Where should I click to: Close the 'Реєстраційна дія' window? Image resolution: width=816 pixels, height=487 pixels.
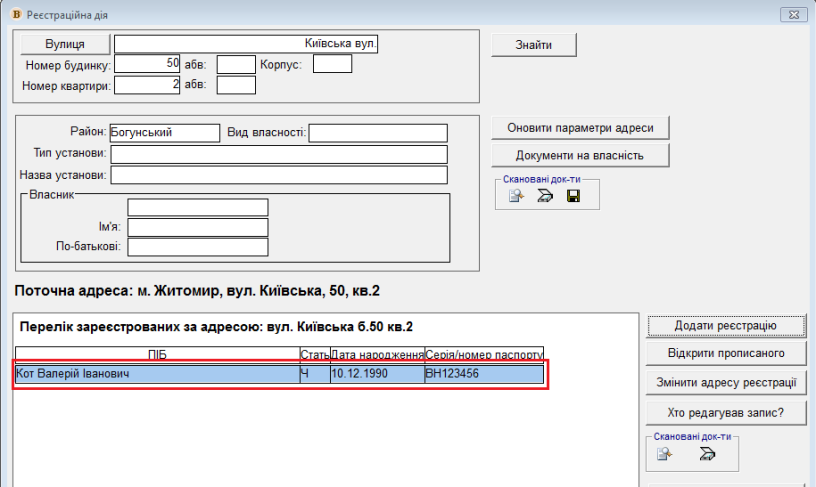pyautogui.click(x=792, y=15)
